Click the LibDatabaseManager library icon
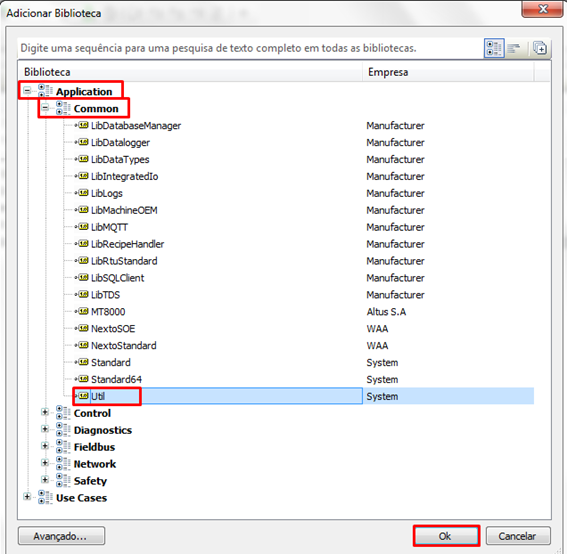The height and width of the screenshot is (554, 567). pos(82,125)
